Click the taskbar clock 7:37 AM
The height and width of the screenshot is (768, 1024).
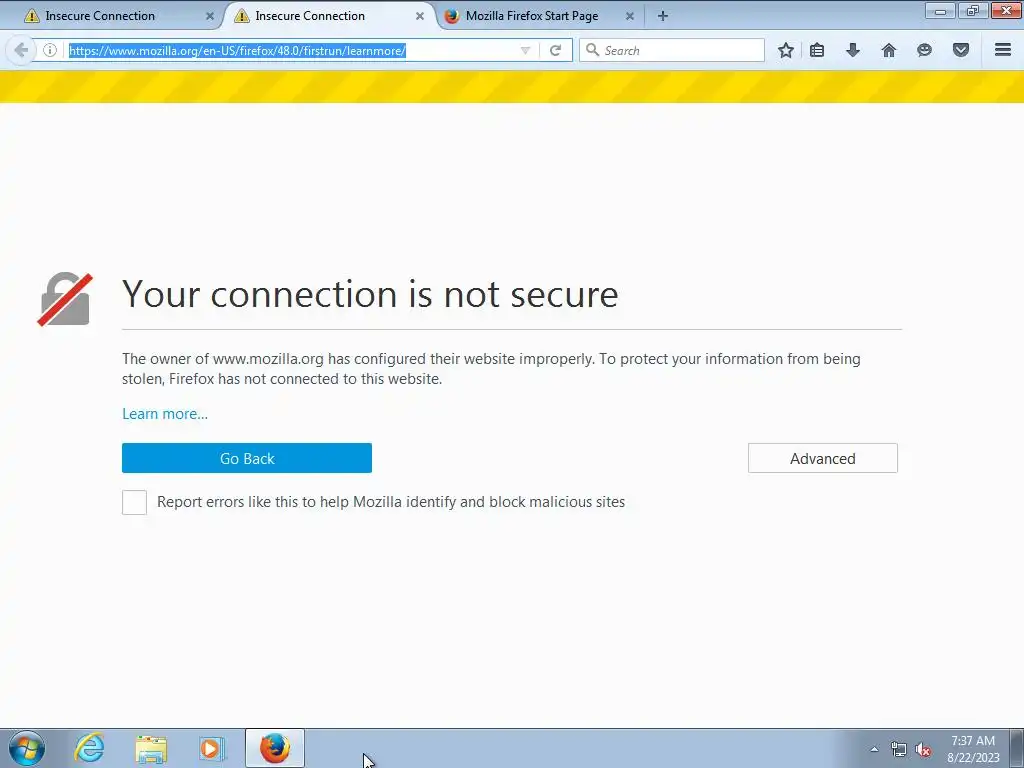tap(973, 741)
